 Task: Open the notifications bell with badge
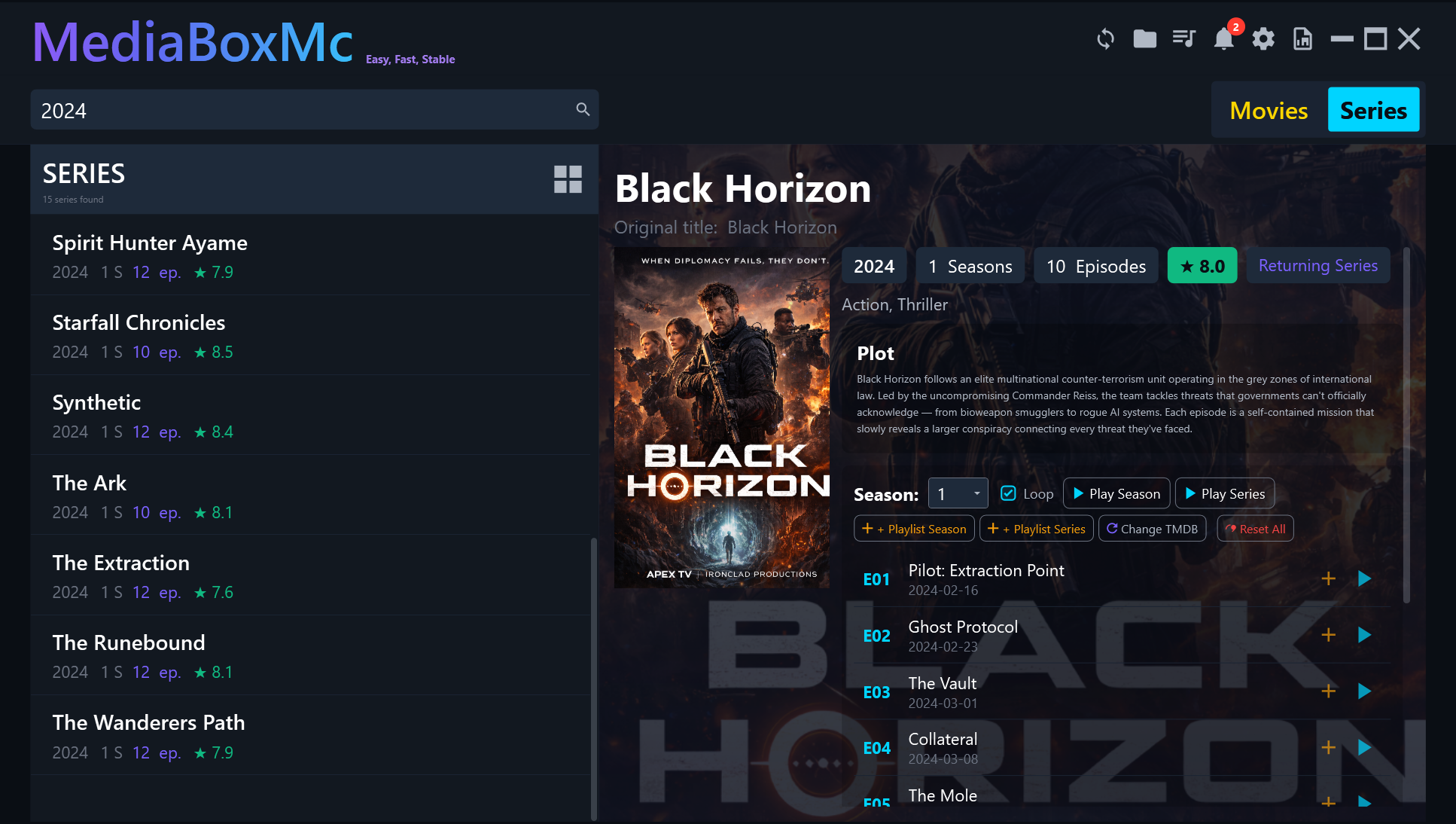pos(1224,39)
